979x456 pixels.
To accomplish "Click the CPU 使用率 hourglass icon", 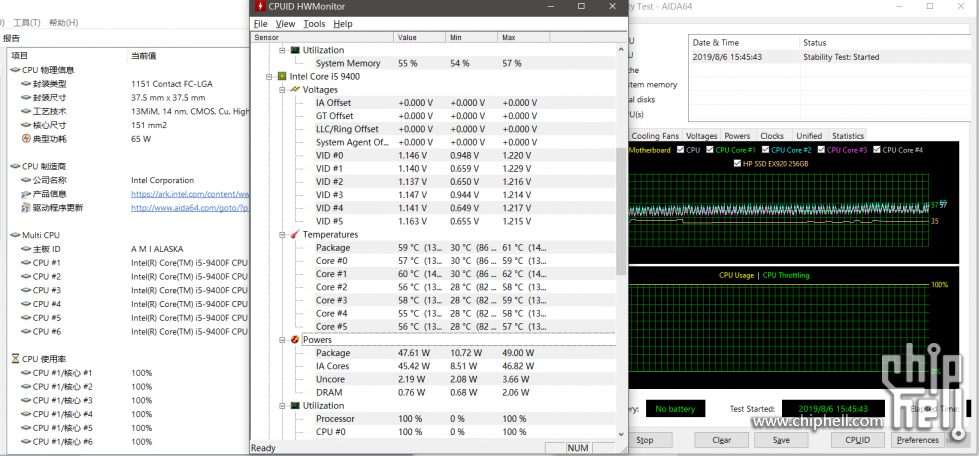I will 16,359.
